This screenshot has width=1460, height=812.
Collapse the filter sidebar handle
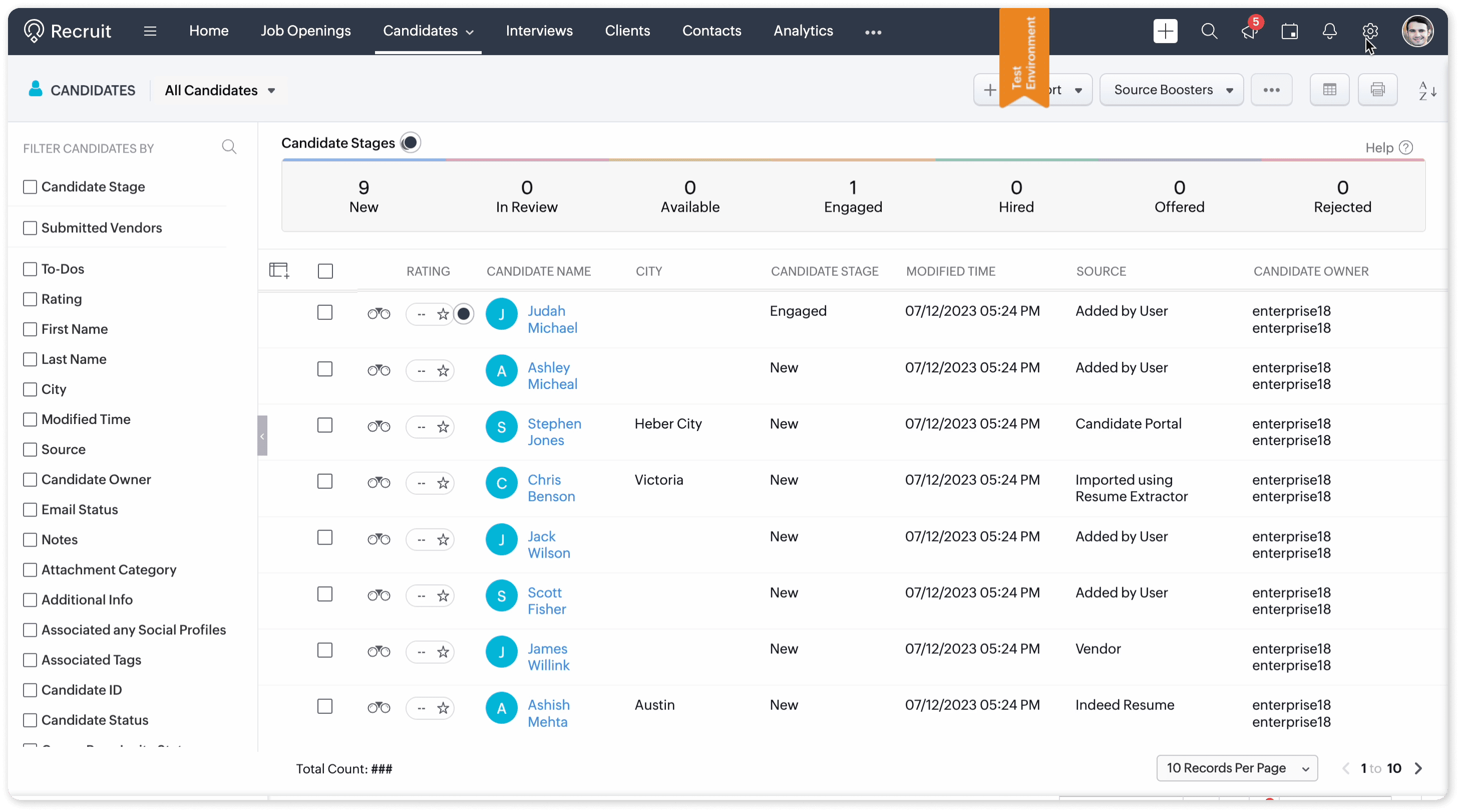point(262,436)
